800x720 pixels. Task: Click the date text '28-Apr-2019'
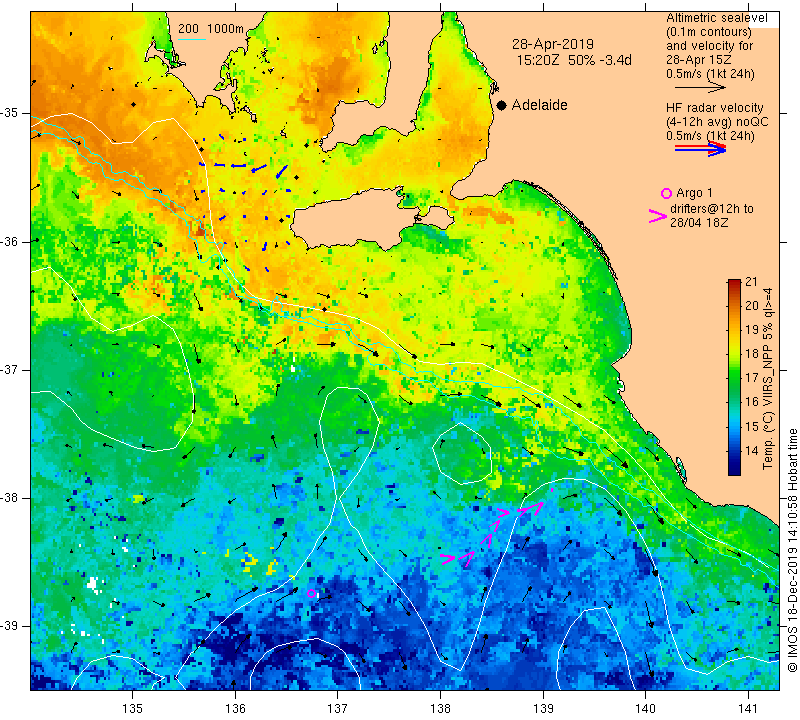click(x=553, y=44)
